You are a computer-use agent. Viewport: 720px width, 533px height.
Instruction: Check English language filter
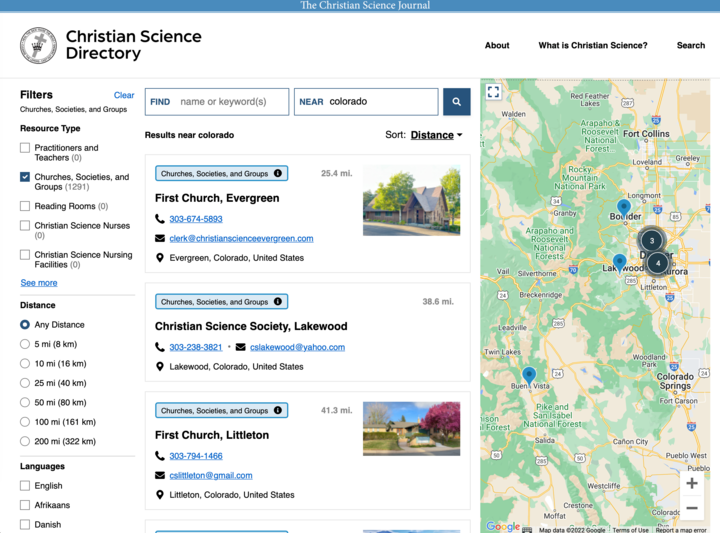coord(25,485)
